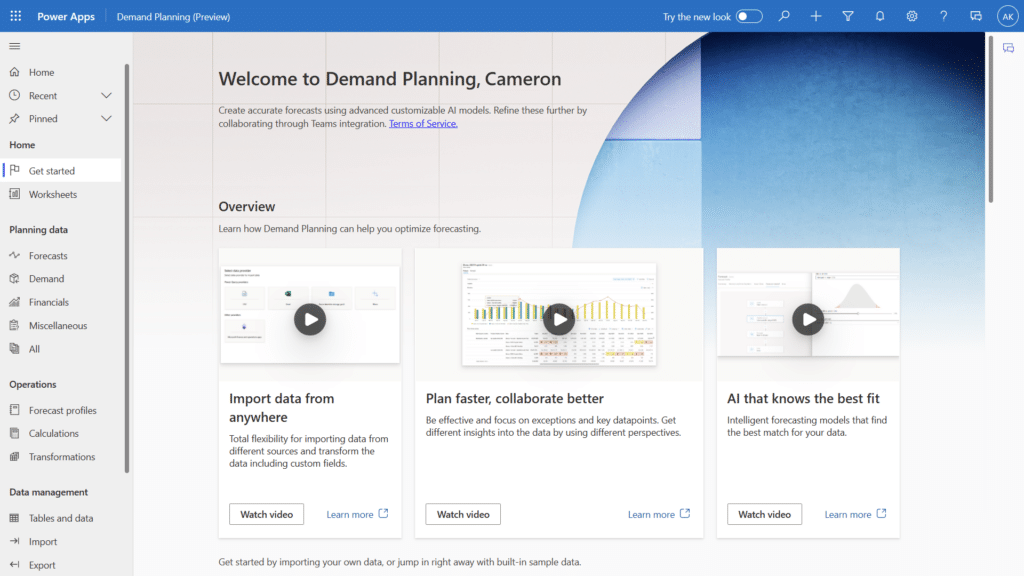
Task: Click the search magnifier icon
Action: point(784,16)
